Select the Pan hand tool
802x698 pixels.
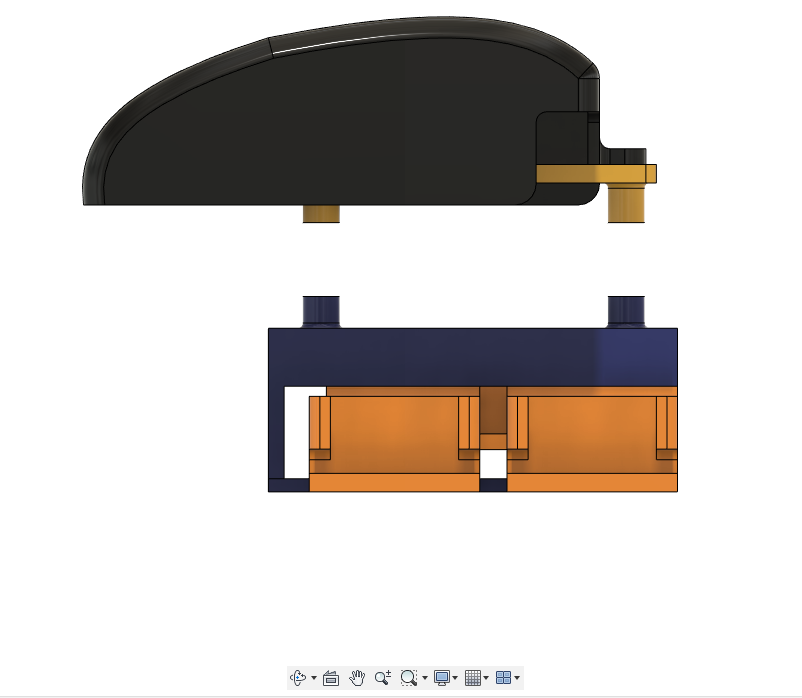(357, 678)
